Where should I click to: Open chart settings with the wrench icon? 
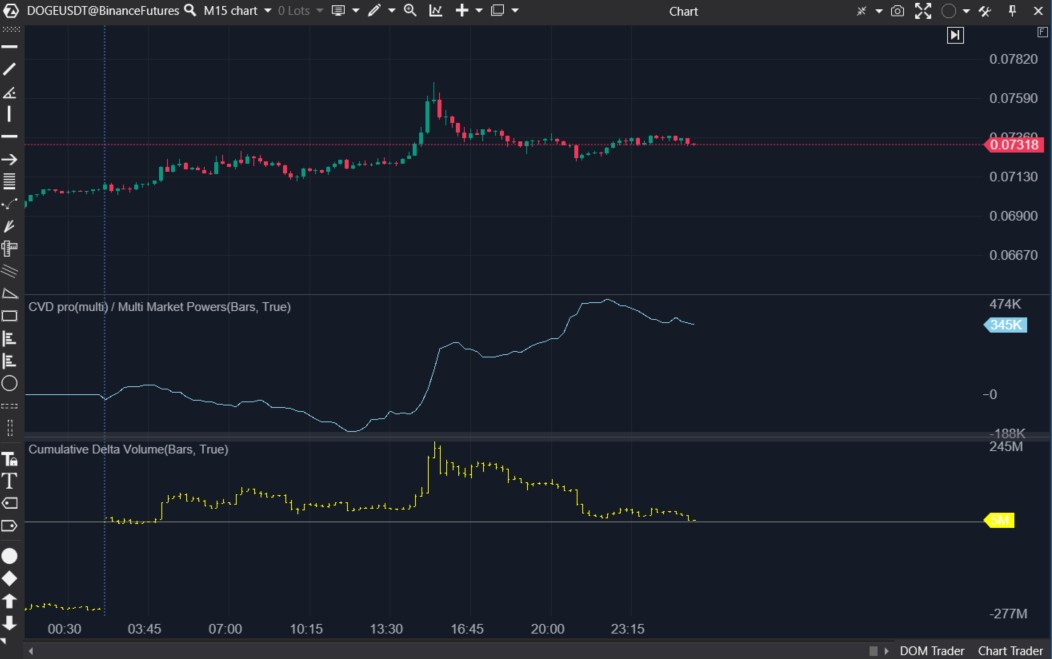click(x=986, y=11)
